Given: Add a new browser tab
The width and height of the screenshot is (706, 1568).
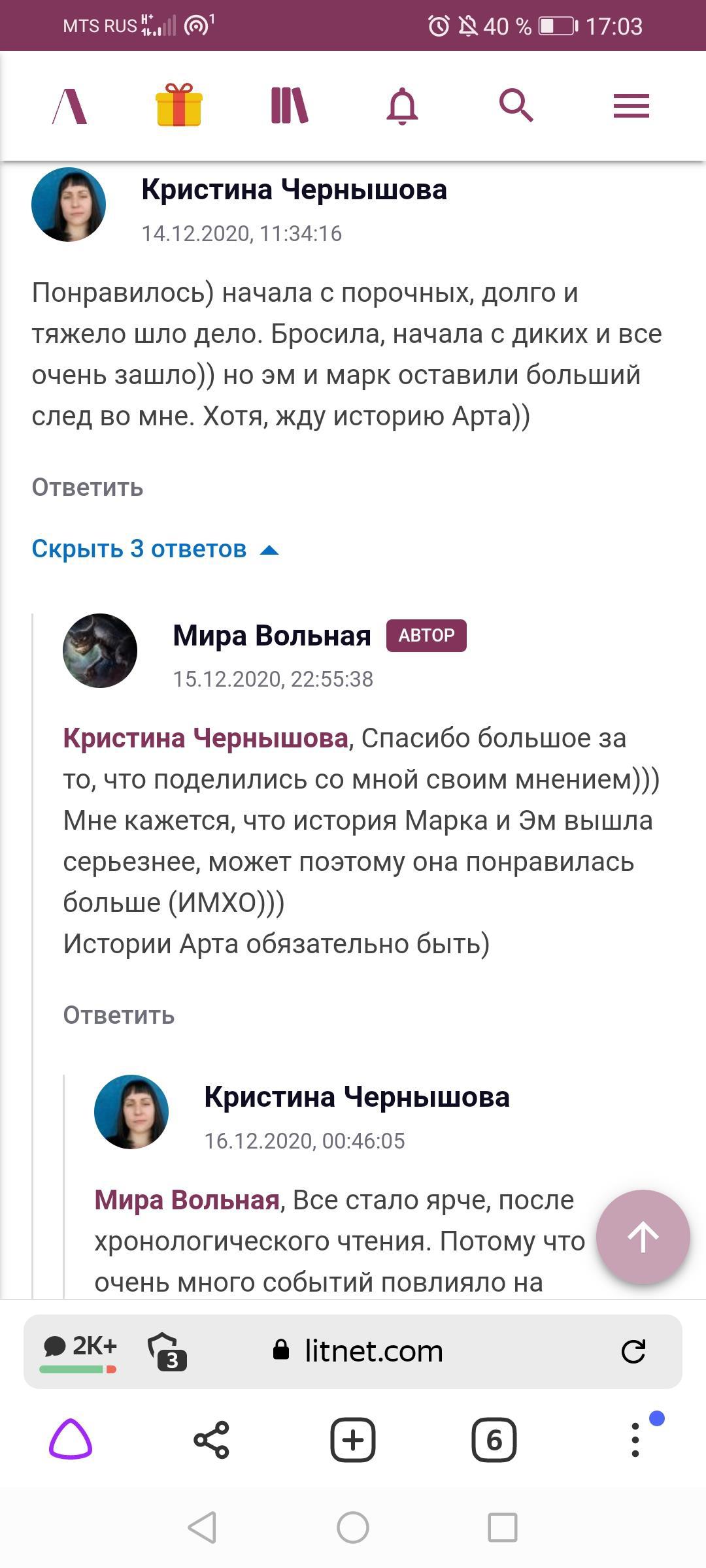Looking at the screenshot, I should pyautogui.click(x=353, y=1439).
